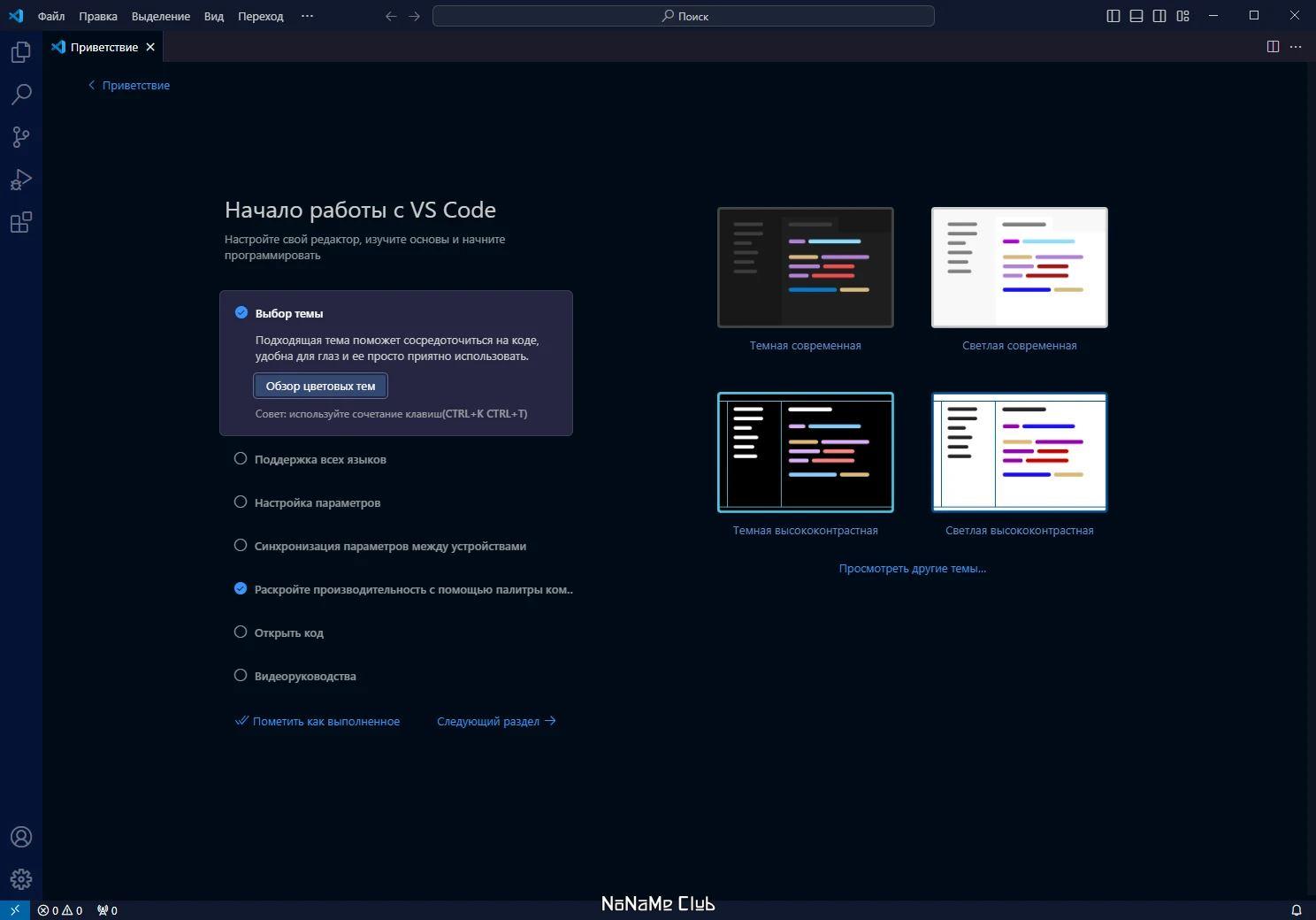This screenshot has height=920, width=1316.
Task: Click the VS Code logo in title bar
Action: (x=16, y=16)
